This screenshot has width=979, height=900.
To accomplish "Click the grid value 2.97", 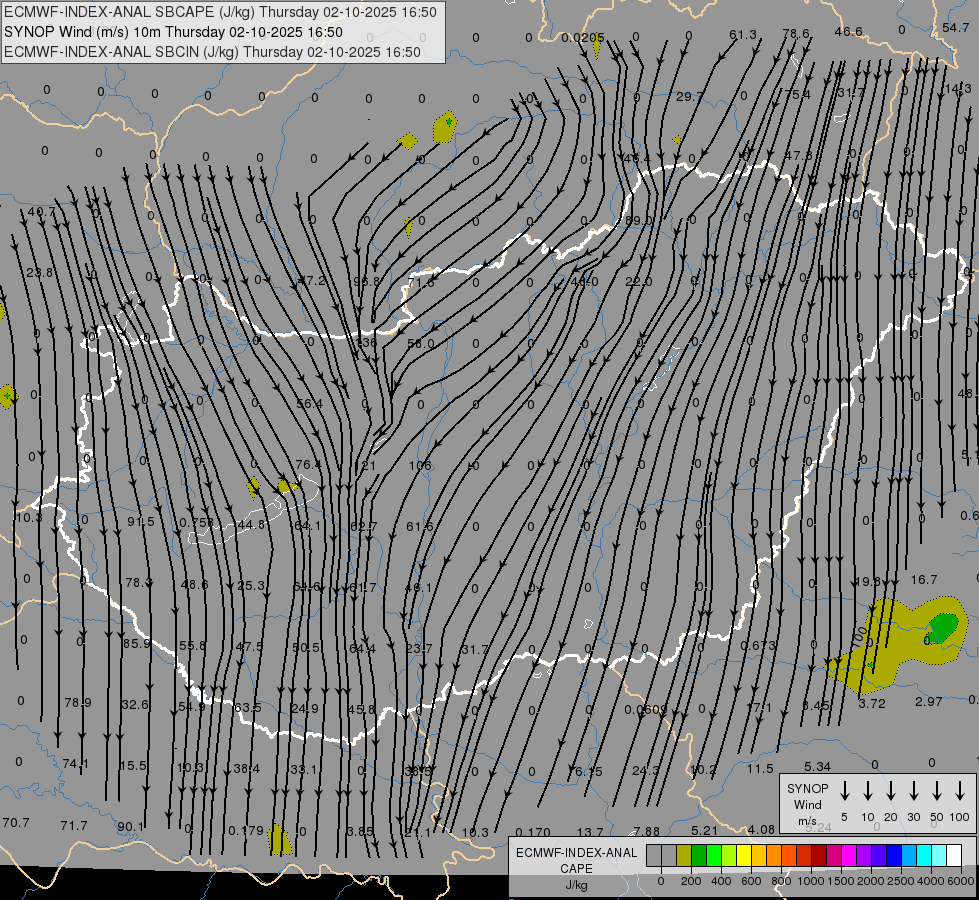I will pos(928,701).
